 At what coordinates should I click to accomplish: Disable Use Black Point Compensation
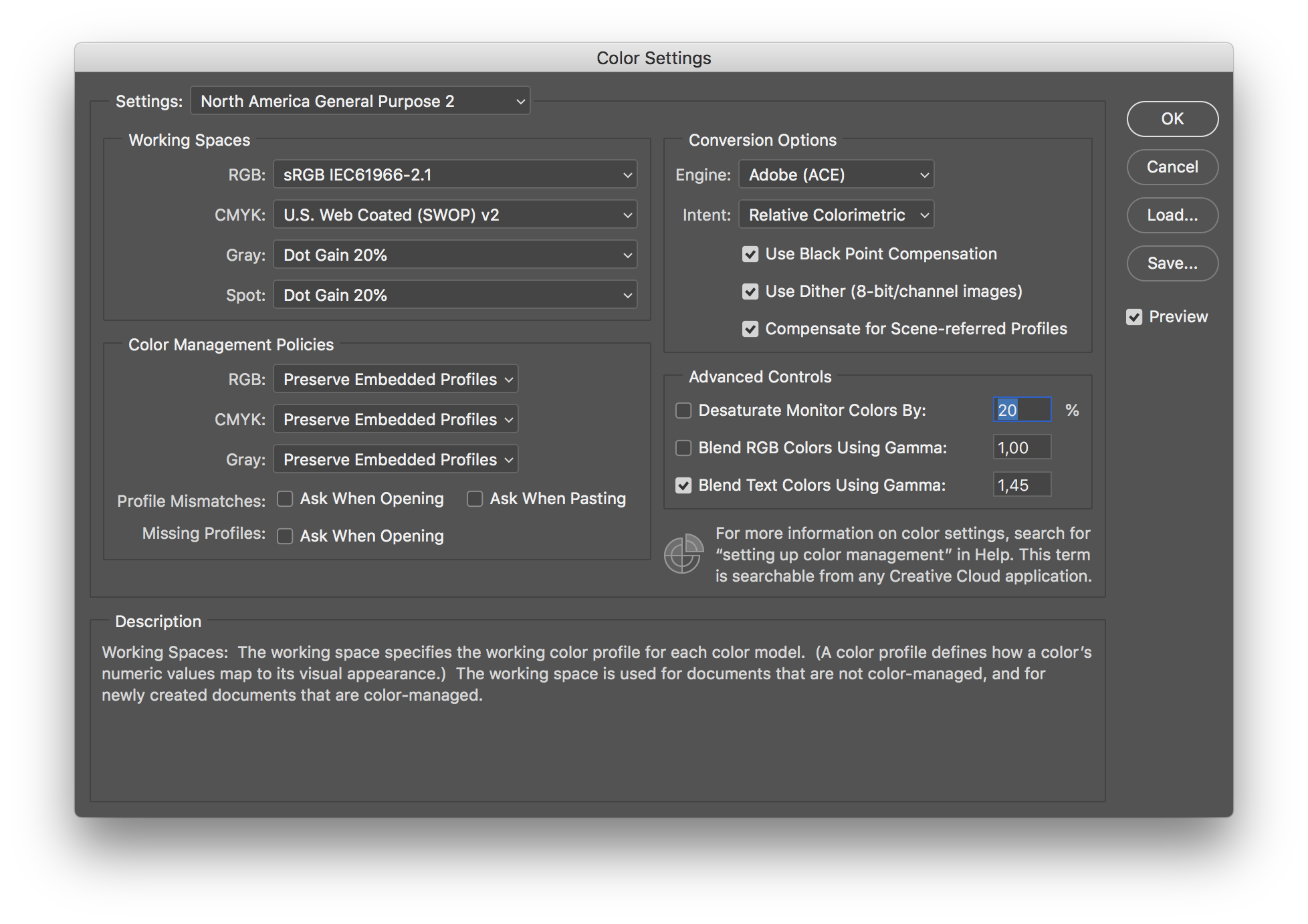click(750, 254)
